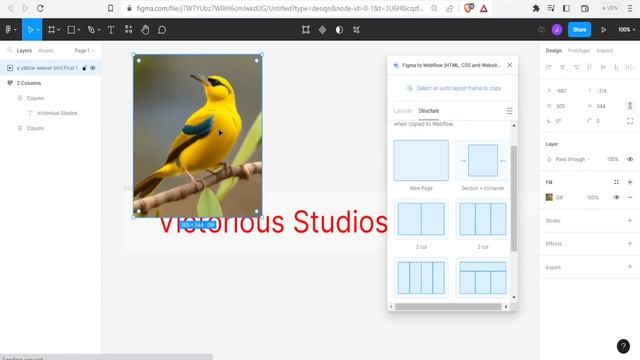This screenshot has height=360, width=640.
Task: Click the yellow bird image on canvas
Action: 198,136
